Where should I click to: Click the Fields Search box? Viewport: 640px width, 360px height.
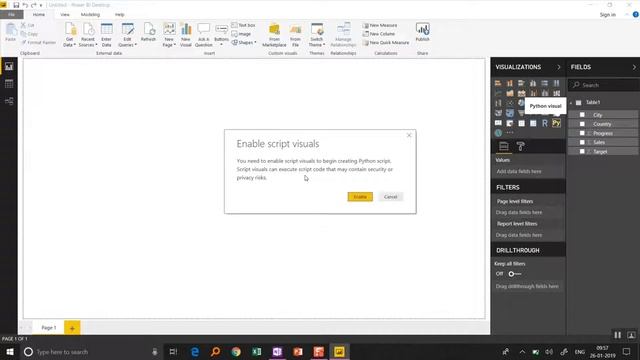(604, 85)
